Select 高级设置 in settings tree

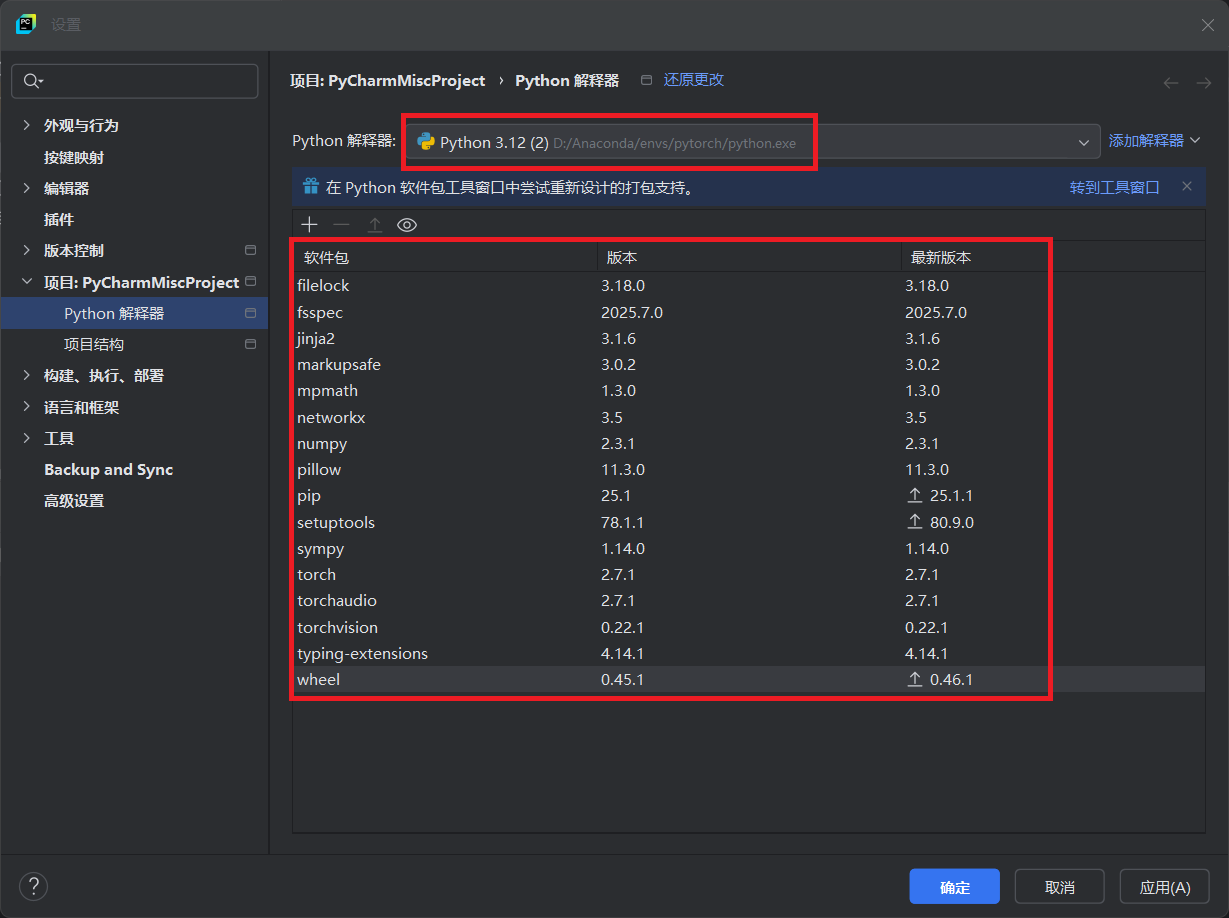coord(74,500)
